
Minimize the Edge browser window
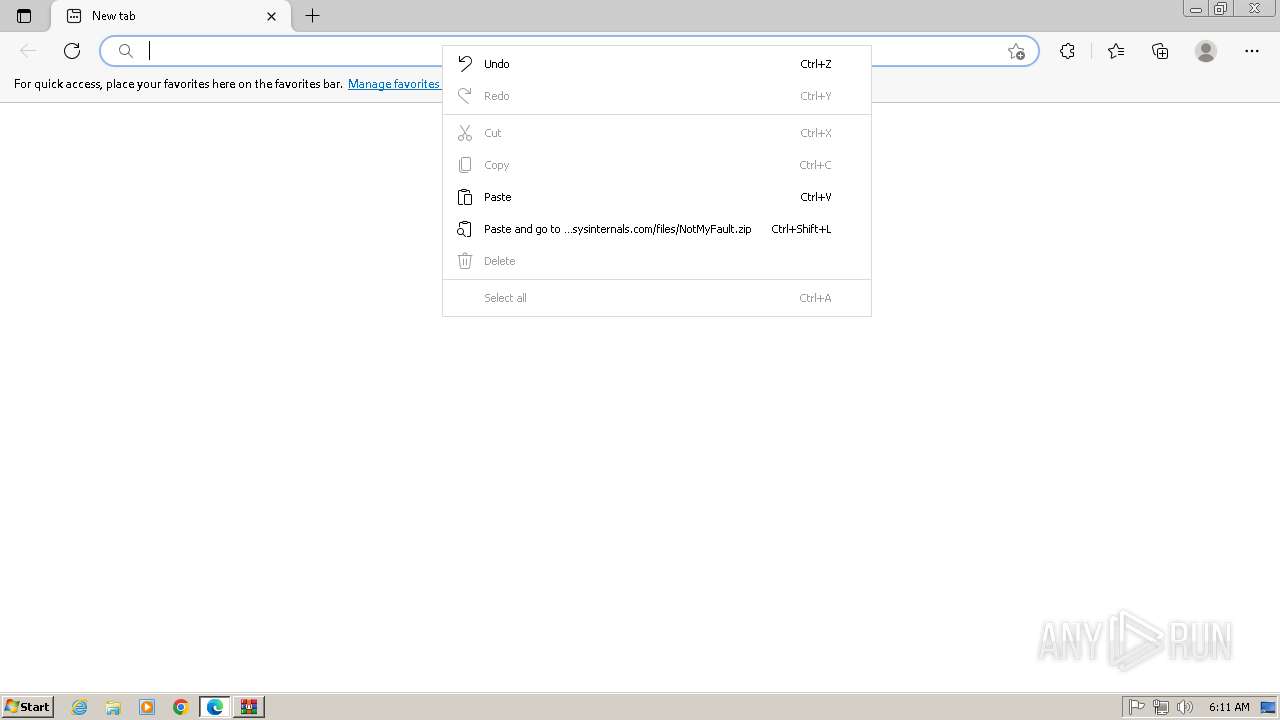[1195, 9]
